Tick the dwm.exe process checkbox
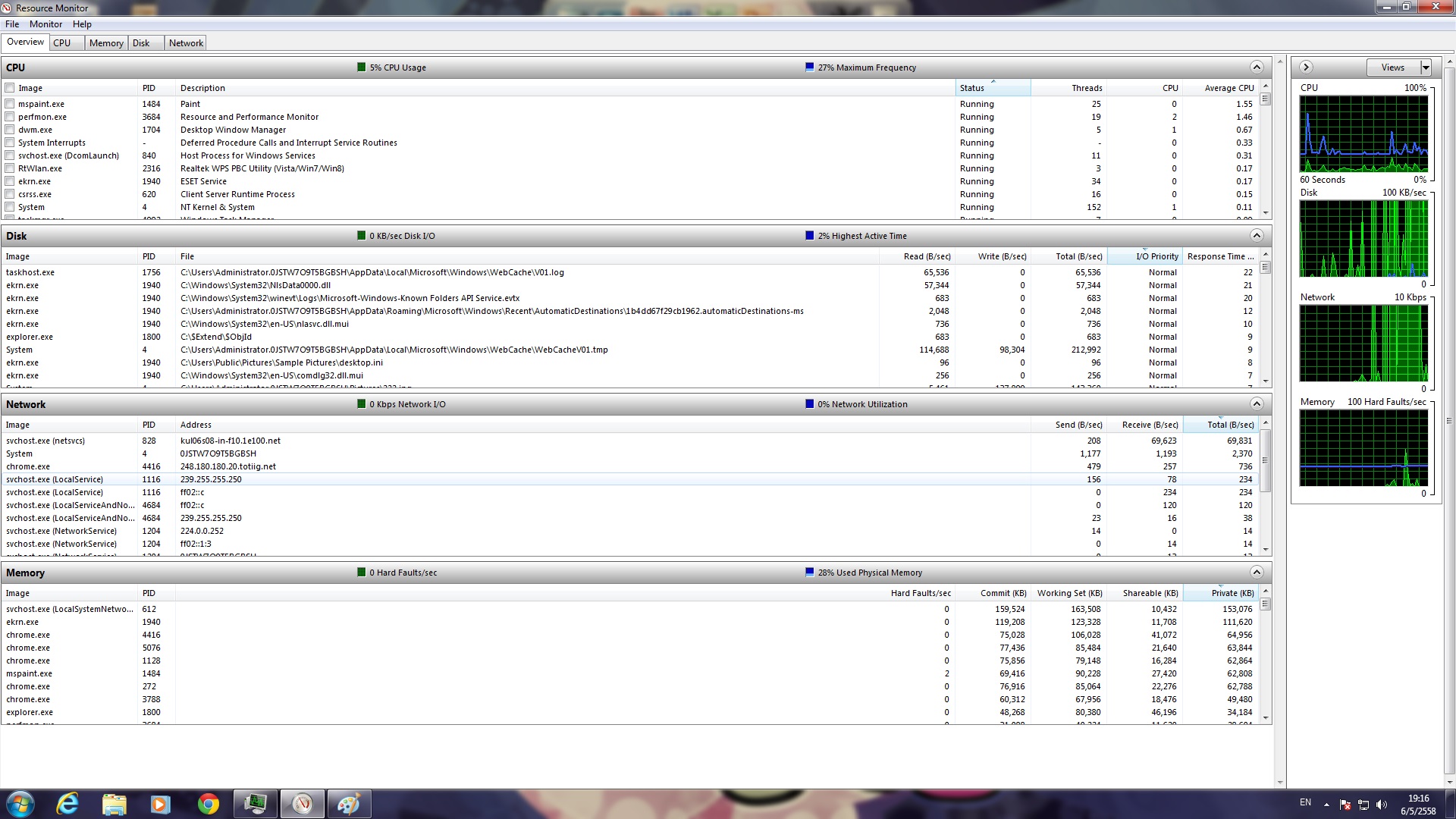1456x819 pixels. [x=10, y=130]
